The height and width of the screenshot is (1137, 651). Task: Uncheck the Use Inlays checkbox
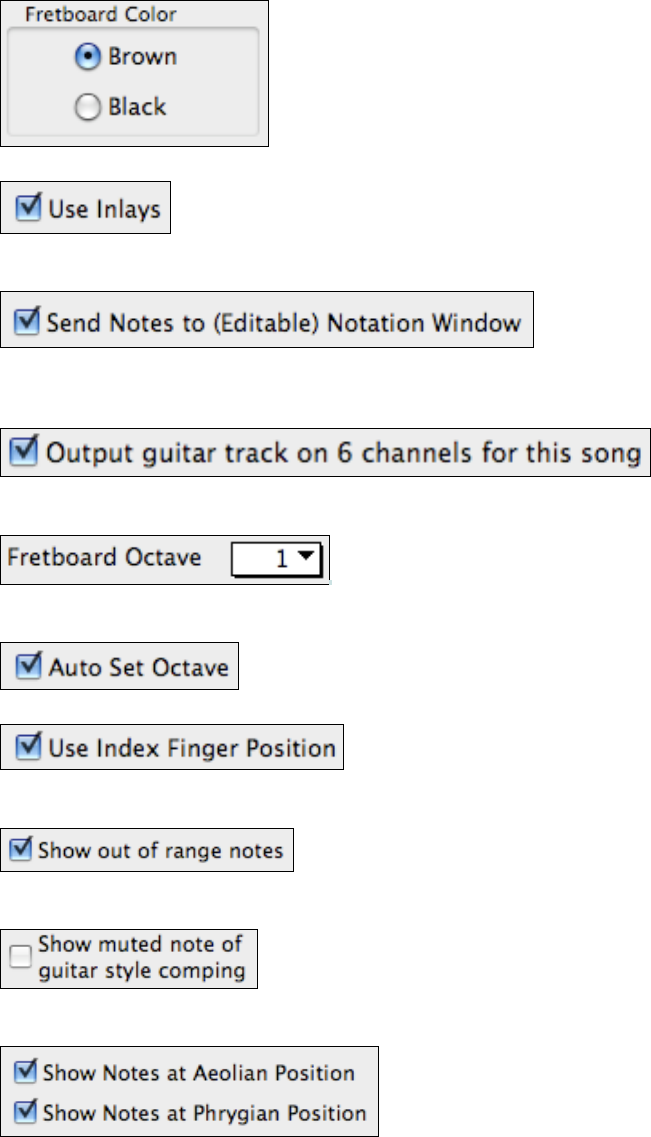(30, 208)
